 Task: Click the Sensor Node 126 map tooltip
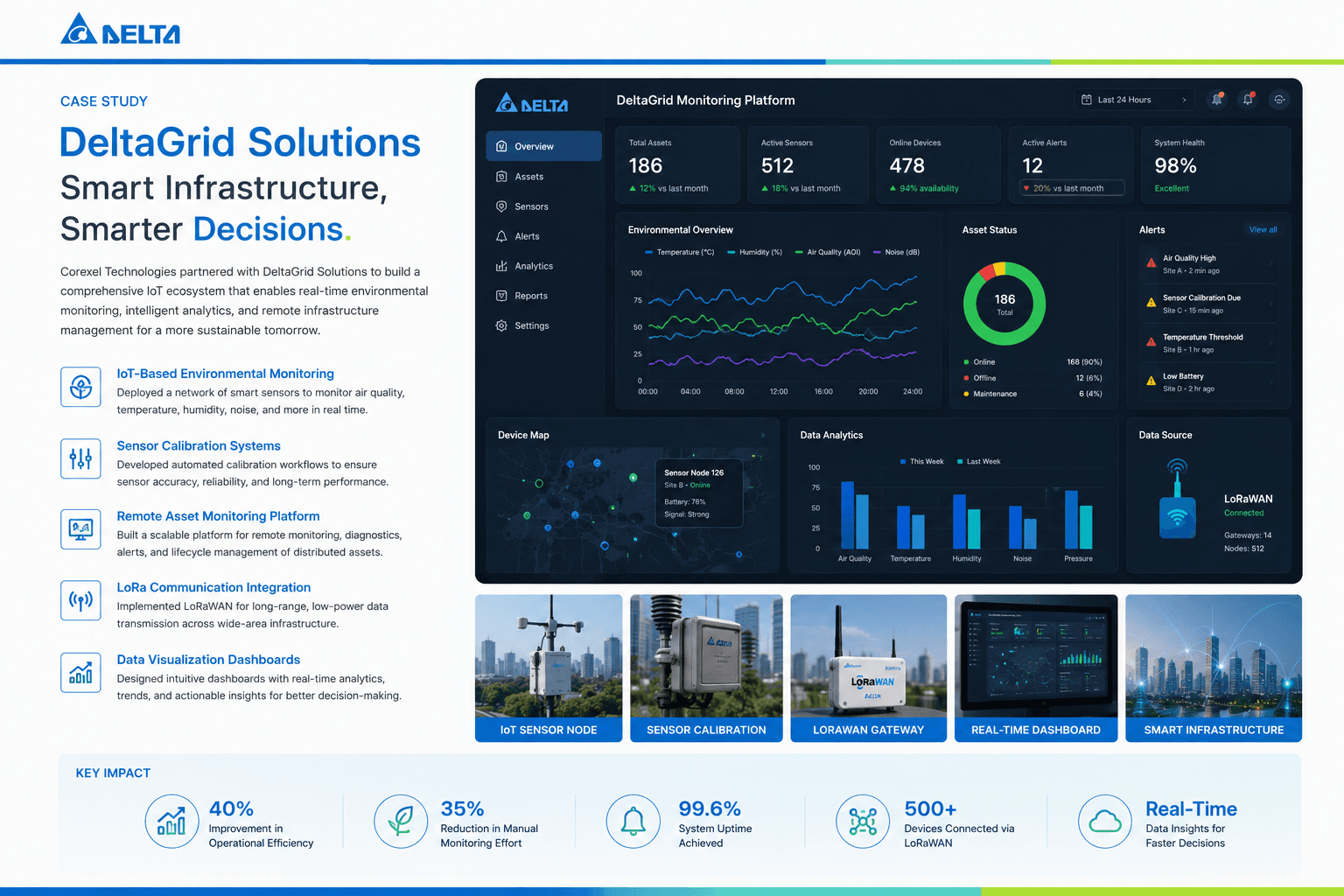point(699,493)
